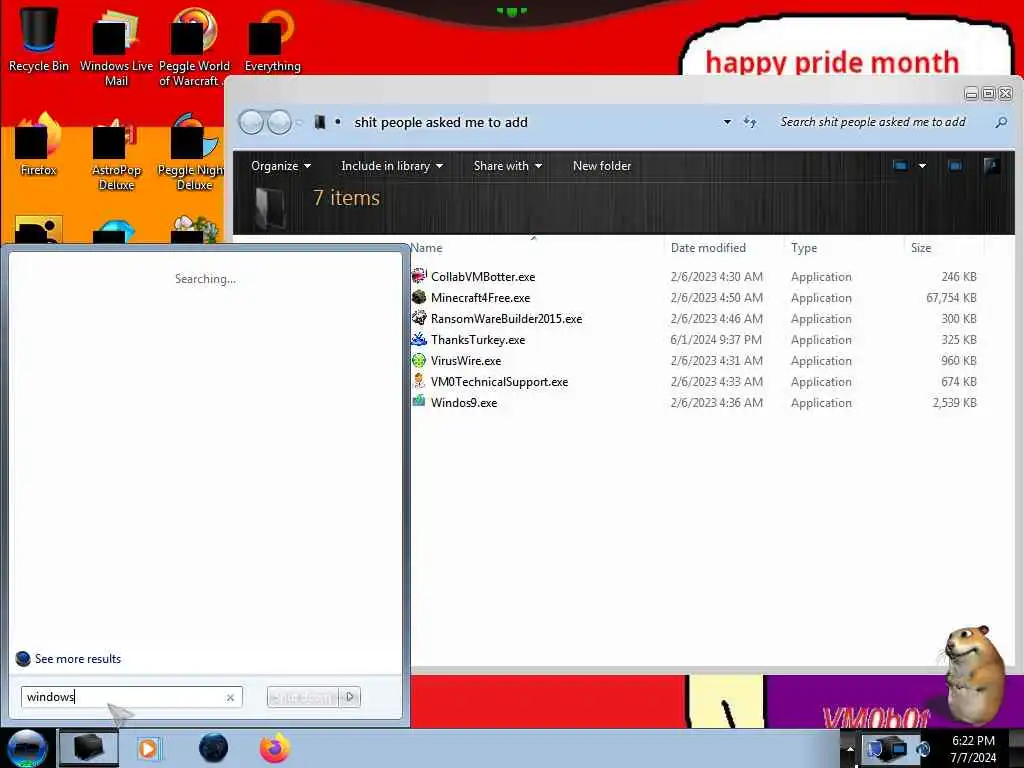Click the ThanksTurkey.exe date 6/1/2024 9:37 PM
The height and width of the screenshot is (768, 1024).
click(716, 340)
